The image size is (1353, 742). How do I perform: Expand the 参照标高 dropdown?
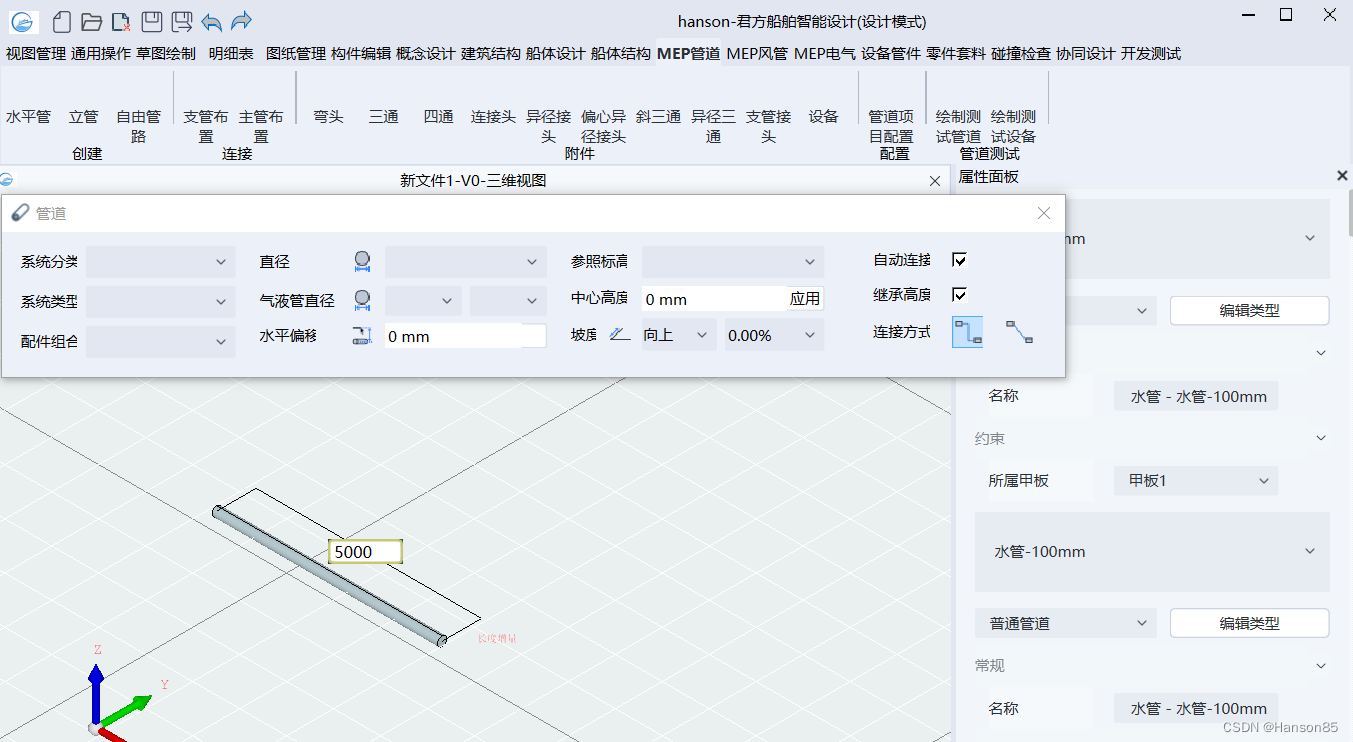click(732, 262)
